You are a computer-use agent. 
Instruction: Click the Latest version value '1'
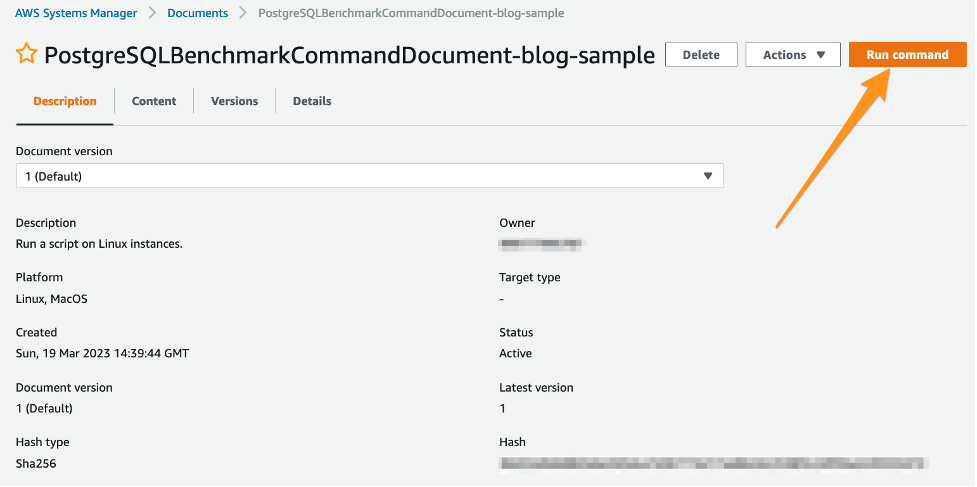coord(503,409)
